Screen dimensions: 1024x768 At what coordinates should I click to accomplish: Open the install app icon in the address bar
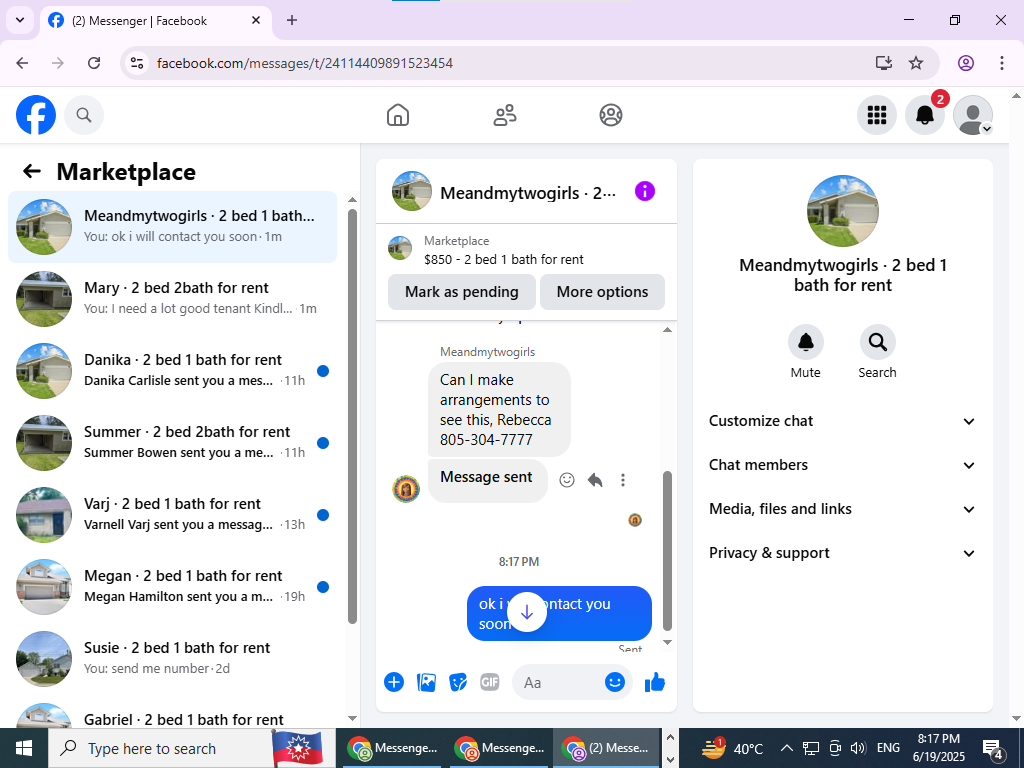point(884,63)
